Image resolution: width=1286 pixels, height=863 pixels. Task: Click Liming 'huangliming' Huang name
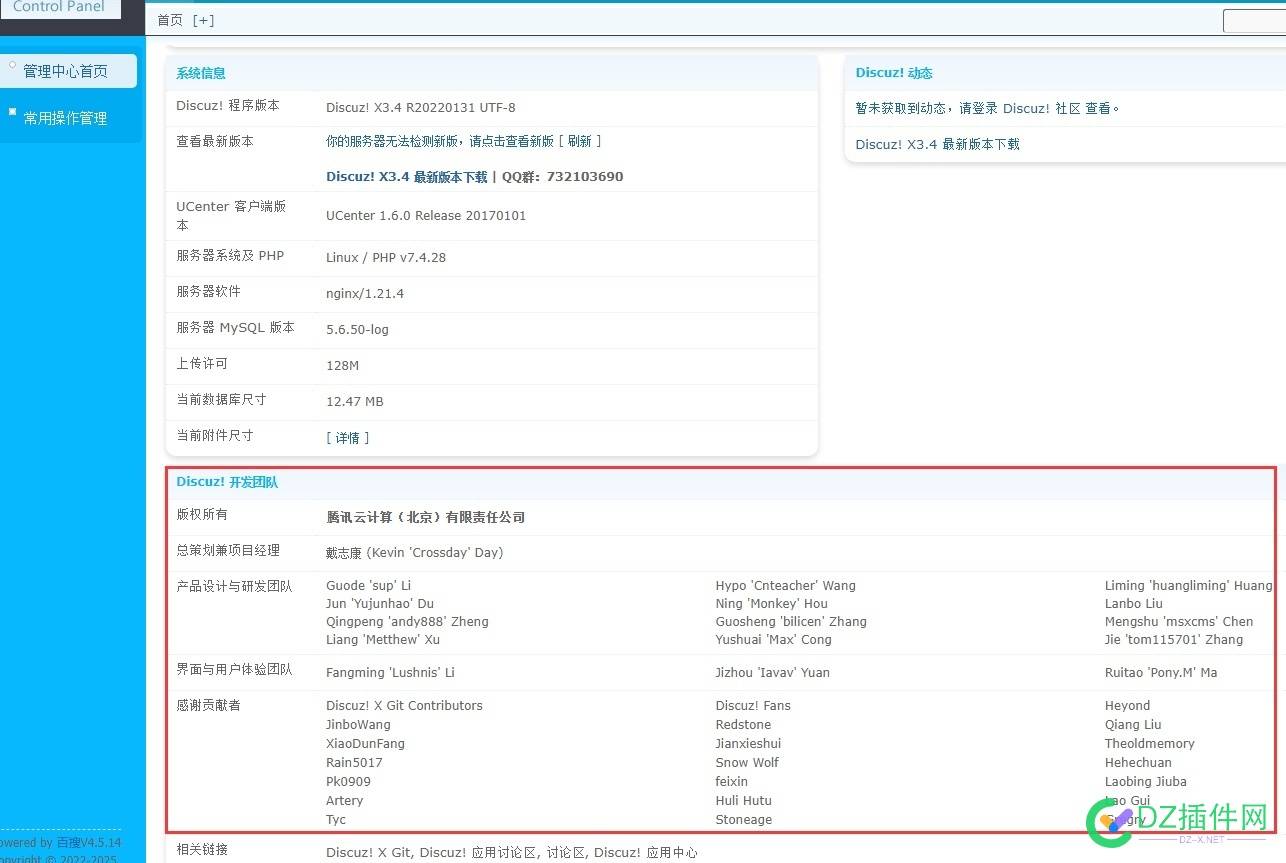(x=1188, y=586)
